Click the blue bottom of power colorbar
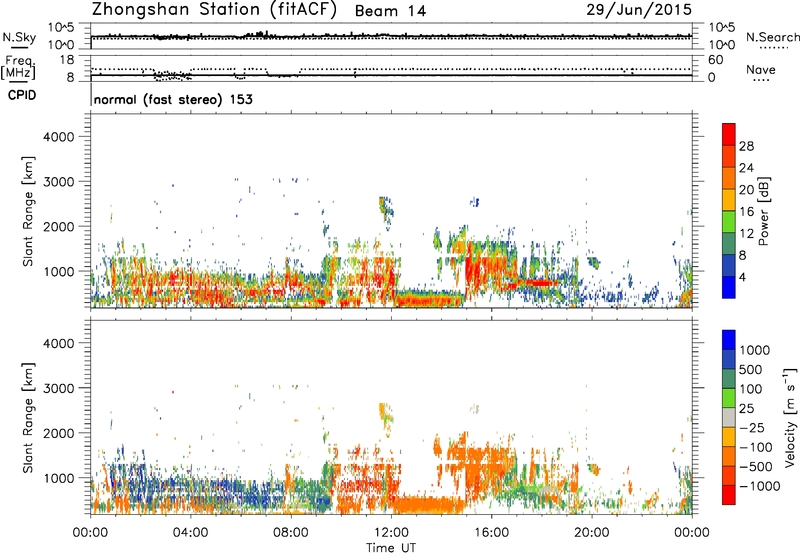 [729, 288]
